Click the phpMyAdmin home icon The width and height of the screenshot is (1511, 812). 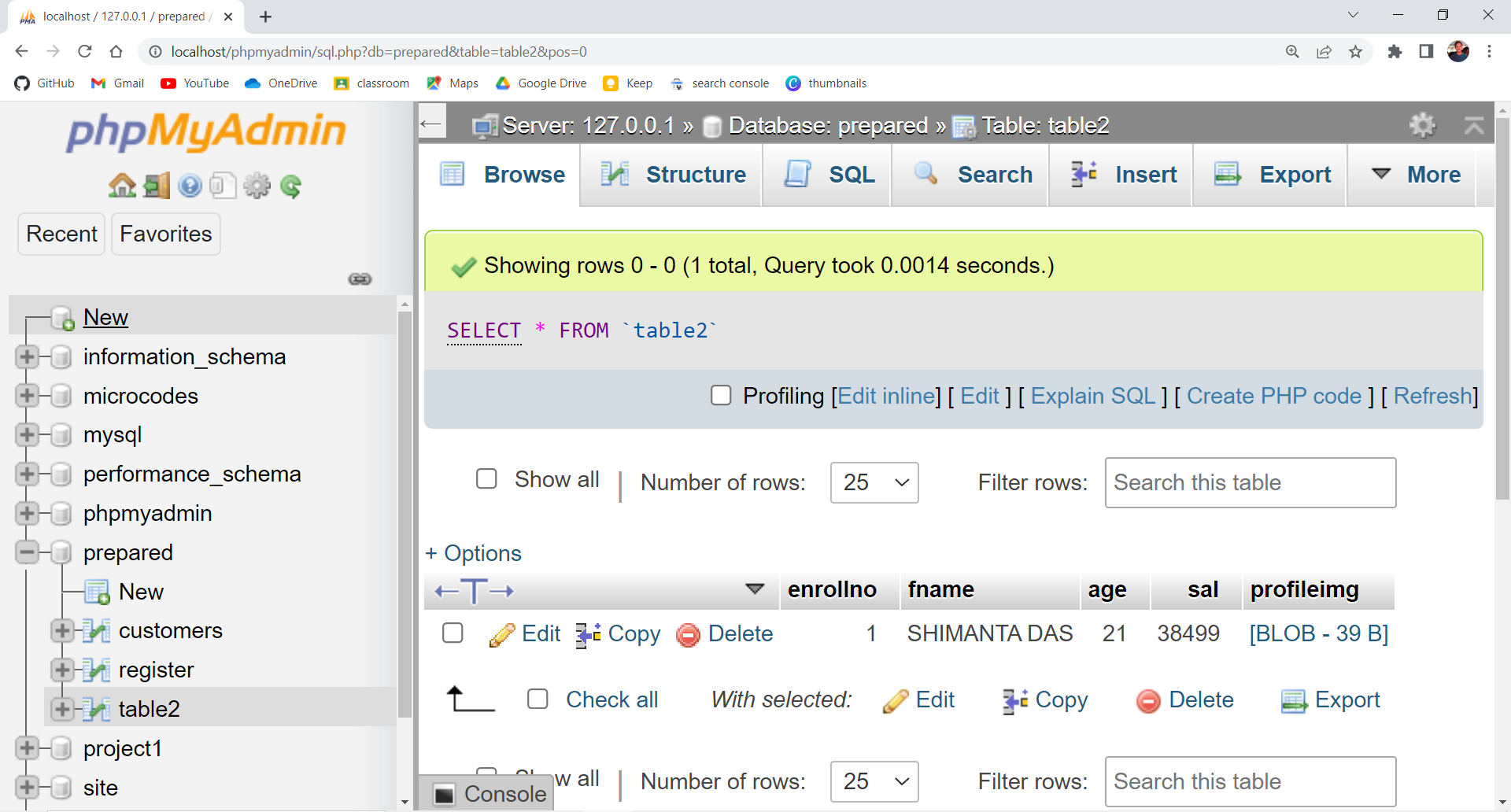(122, 186)
